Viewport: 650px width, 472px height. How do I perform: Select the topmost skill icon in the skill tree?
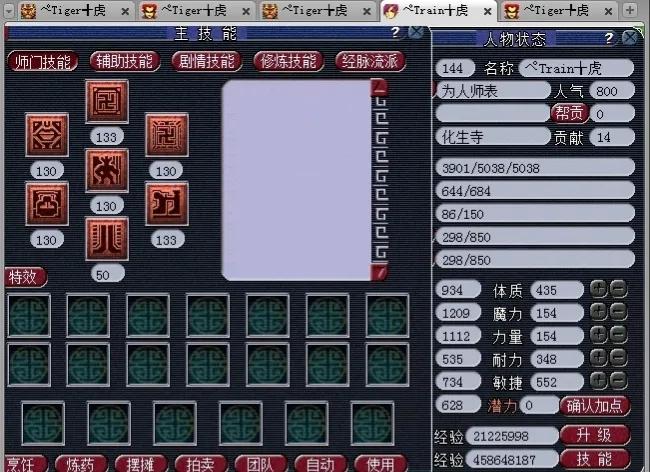pos(106,102)
